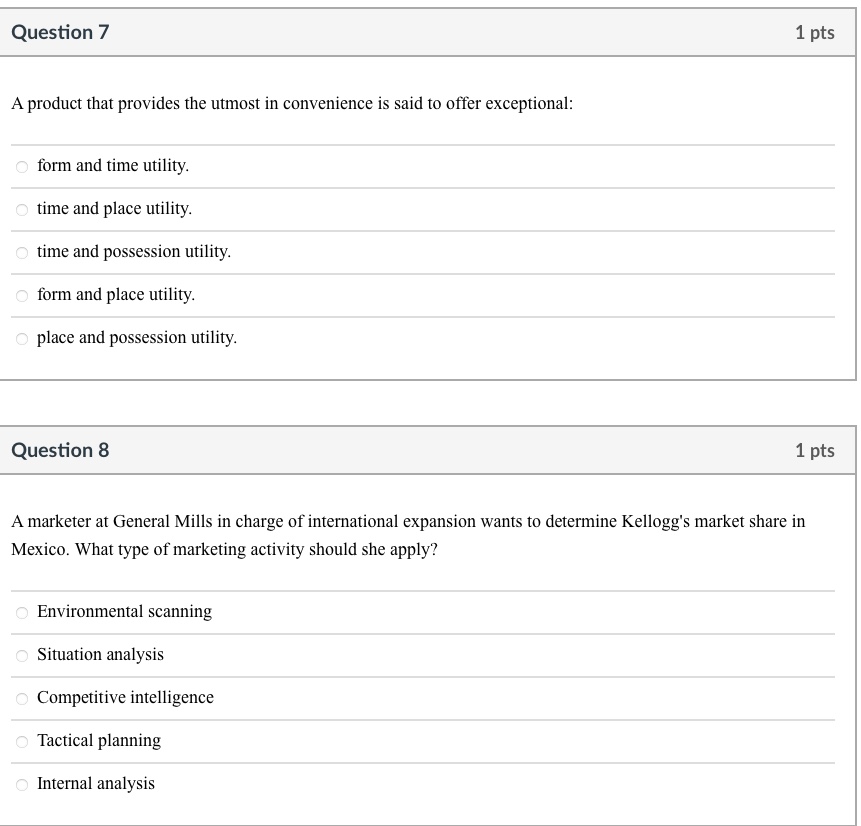Click the answer row containing 'time and place utility'
Image resolution: width=861 pixels, height=826 pixels.
tap(400, 209)
